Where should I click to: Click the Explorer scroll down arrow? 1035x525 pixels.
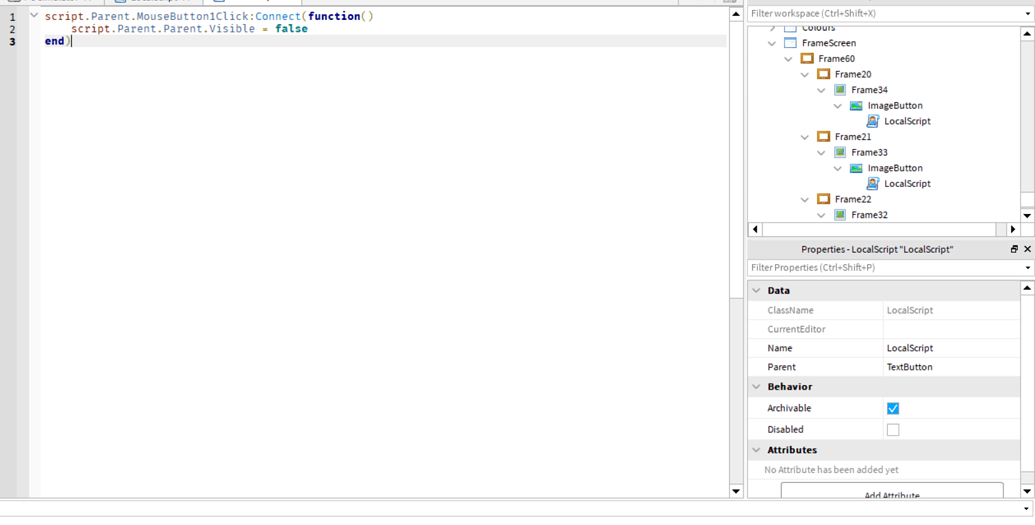tap(1027, 215)
